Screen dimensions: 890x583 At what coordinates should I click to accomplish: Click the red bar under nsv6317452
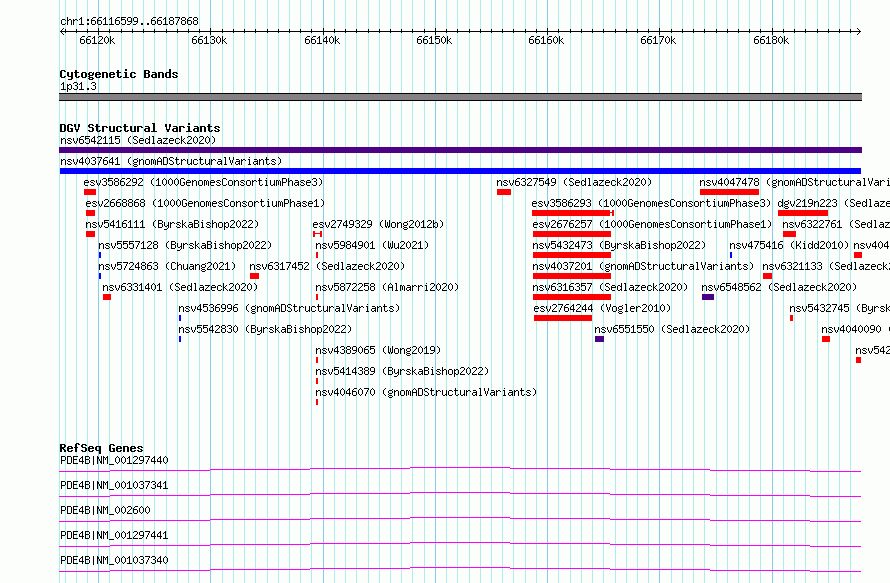pos(254,276)
